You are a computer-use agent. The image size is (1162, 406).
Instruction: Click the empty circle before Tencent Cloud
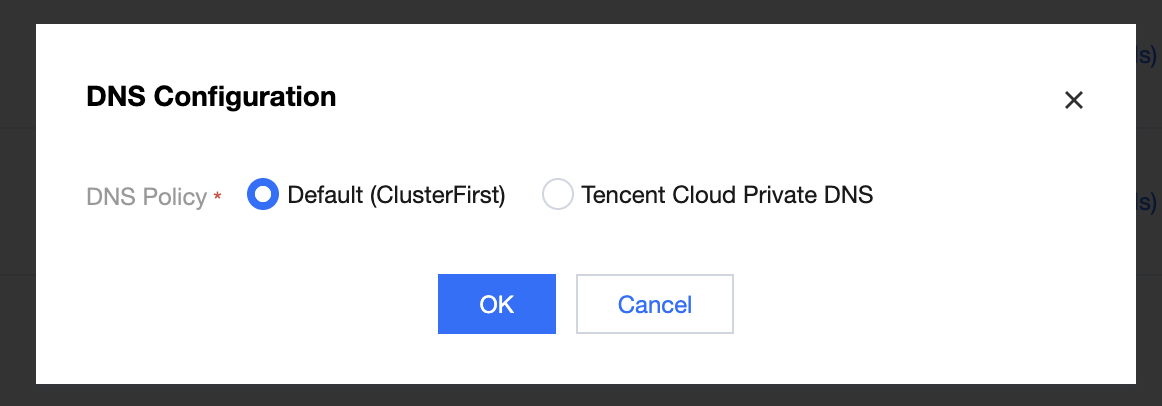pos(557,195)
